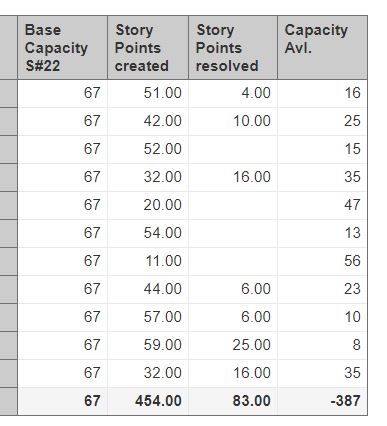
Task: Click the 51.00 story points created cell
Action: coord(148,93)
